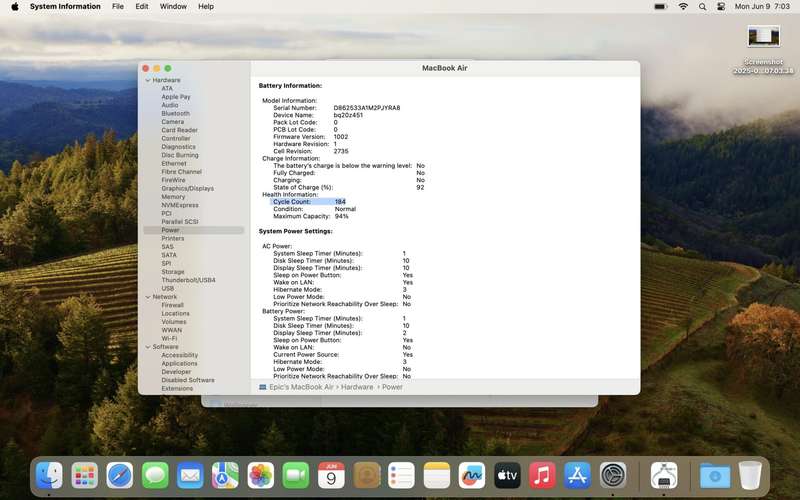Viewport: 800px width, 500px height.
Task: Select Power in sidebar
Action: (x=194, y=230)
